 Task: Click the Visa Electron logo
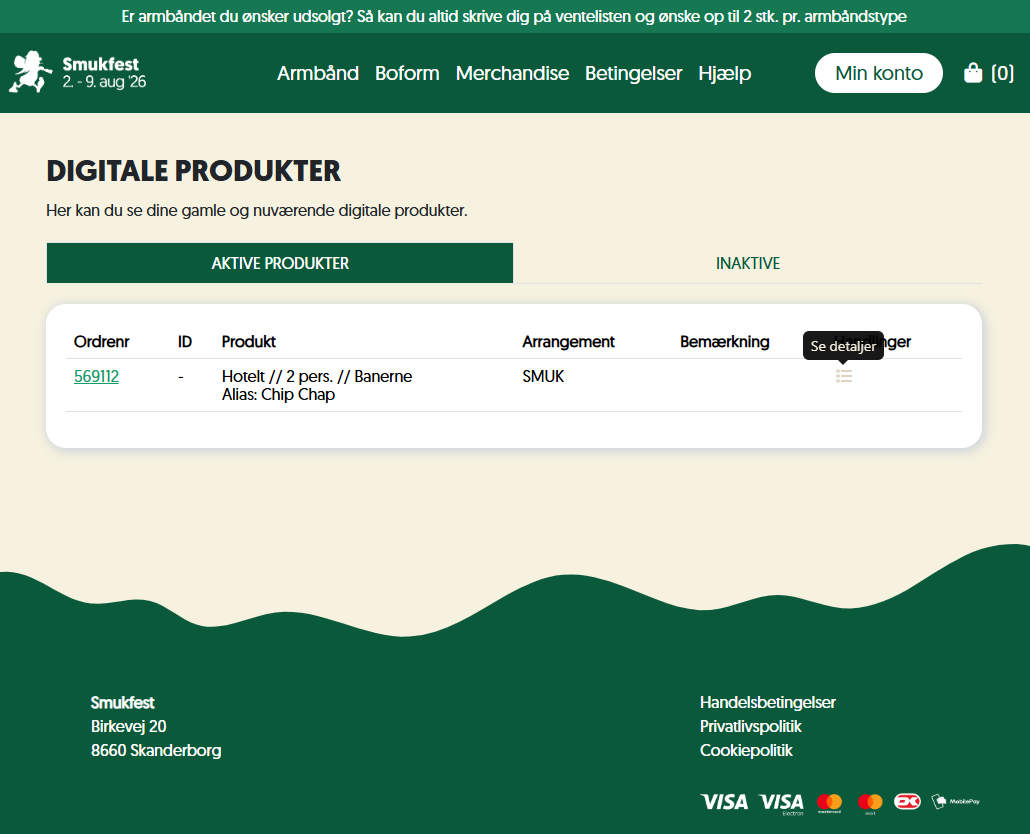(x=781, y=803)
